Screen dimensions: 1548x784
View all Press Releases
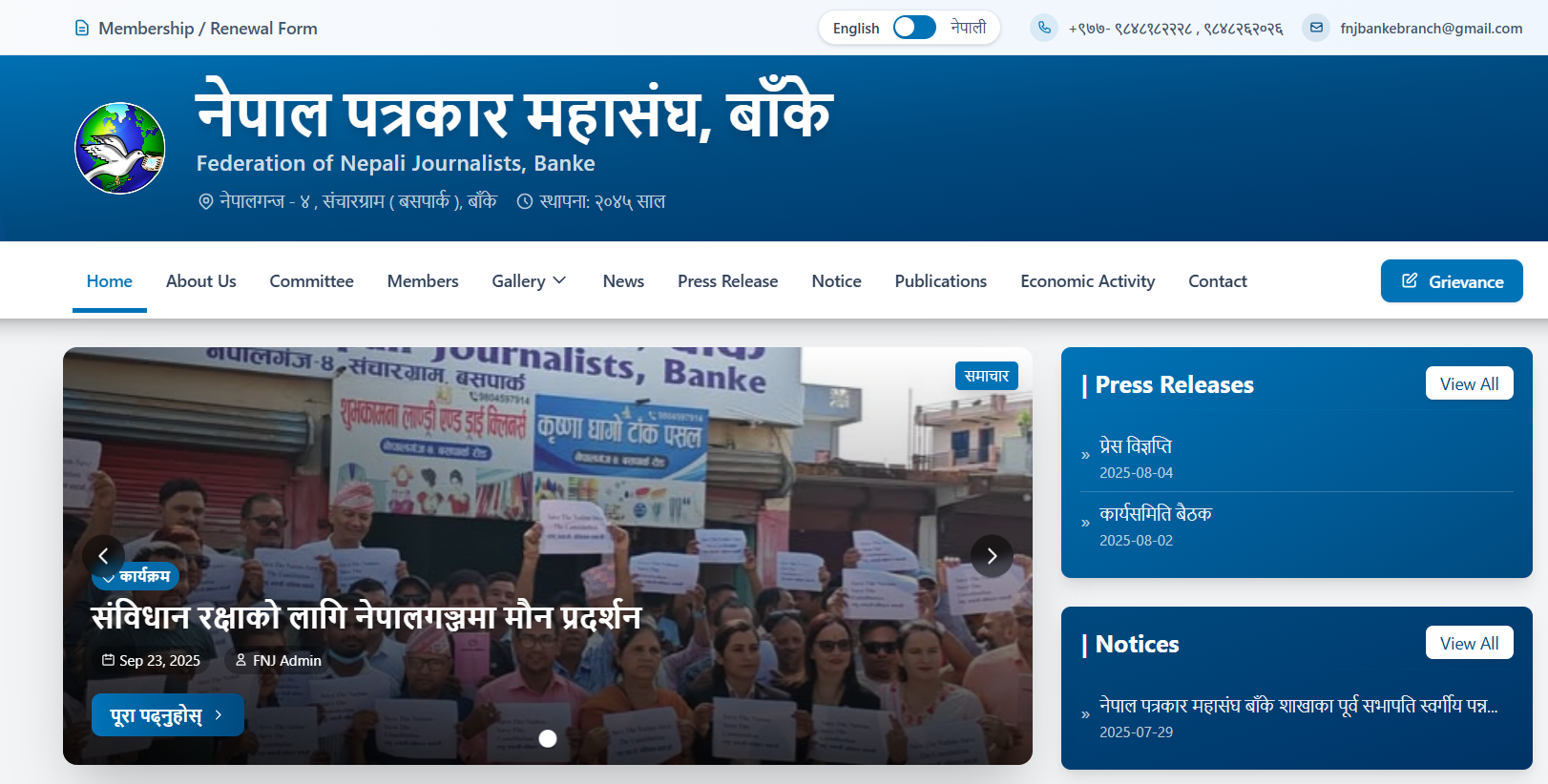coord(1469,383)
